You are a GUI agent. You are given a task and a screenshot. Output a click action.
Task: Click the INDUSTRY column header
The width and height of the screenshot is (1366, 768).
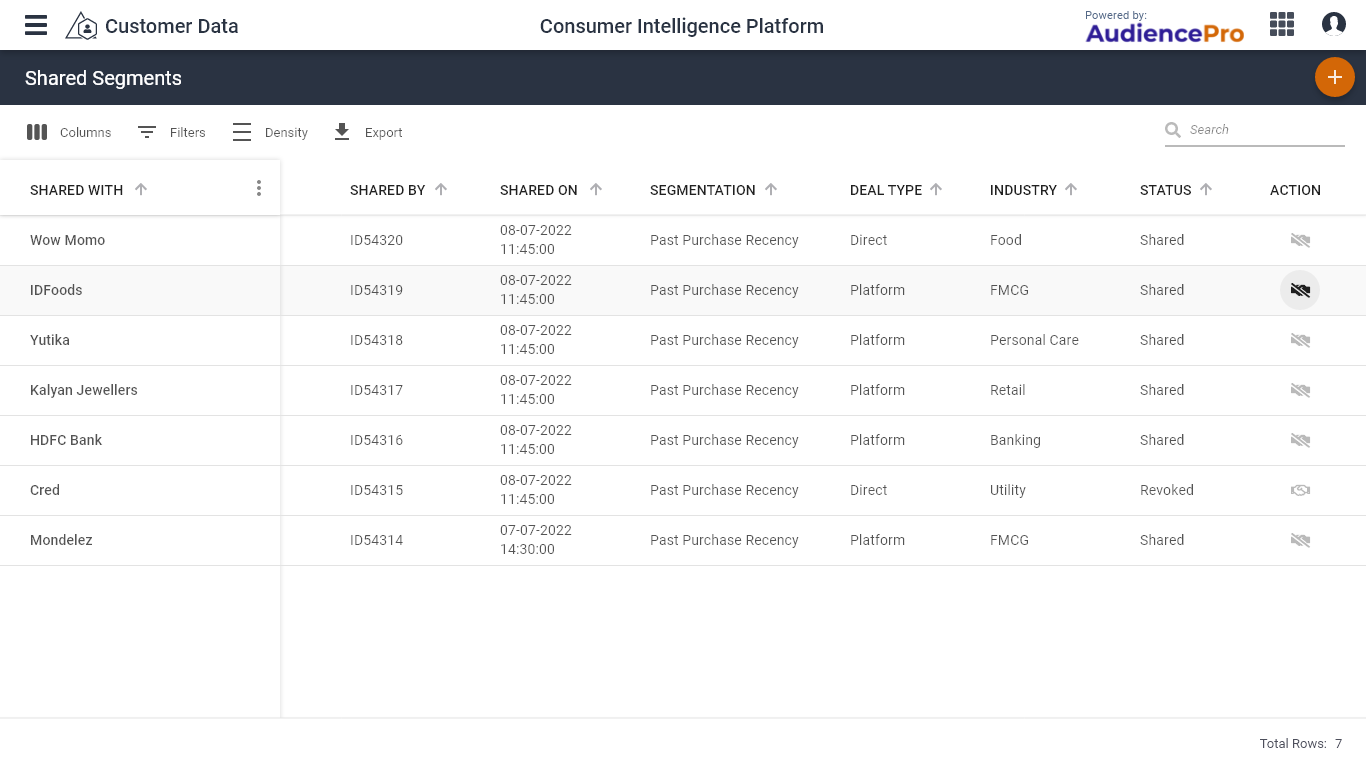pos(1023,190)
